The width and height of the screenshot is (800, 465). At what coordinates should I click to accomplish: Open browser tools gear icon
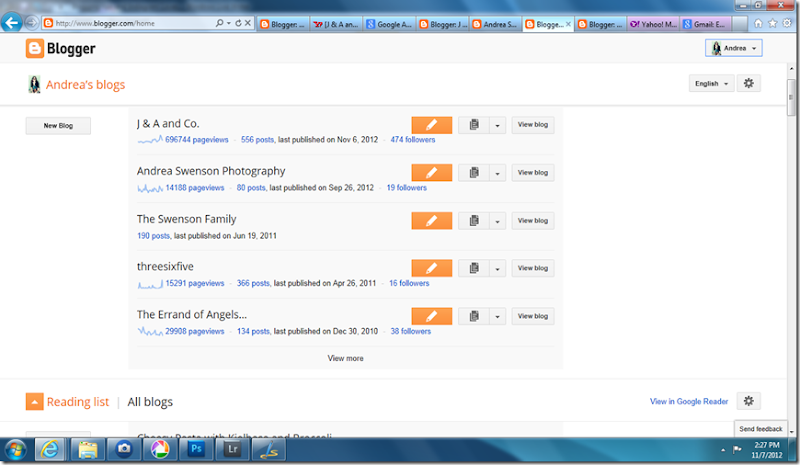point(787,23)
